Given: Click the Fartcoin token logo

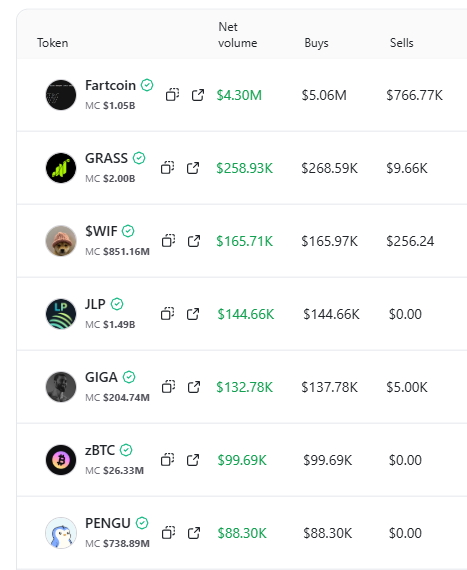Looking at the screenshot, I should [61, 95].
